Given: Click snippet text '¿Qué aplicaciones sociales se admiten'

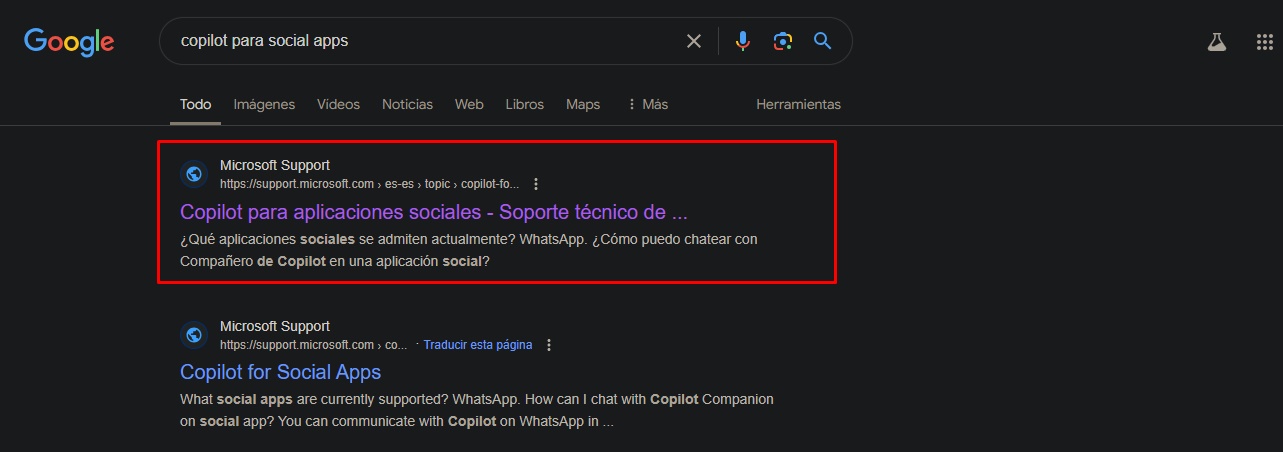Looking at the screenshot, I should 307,240.
